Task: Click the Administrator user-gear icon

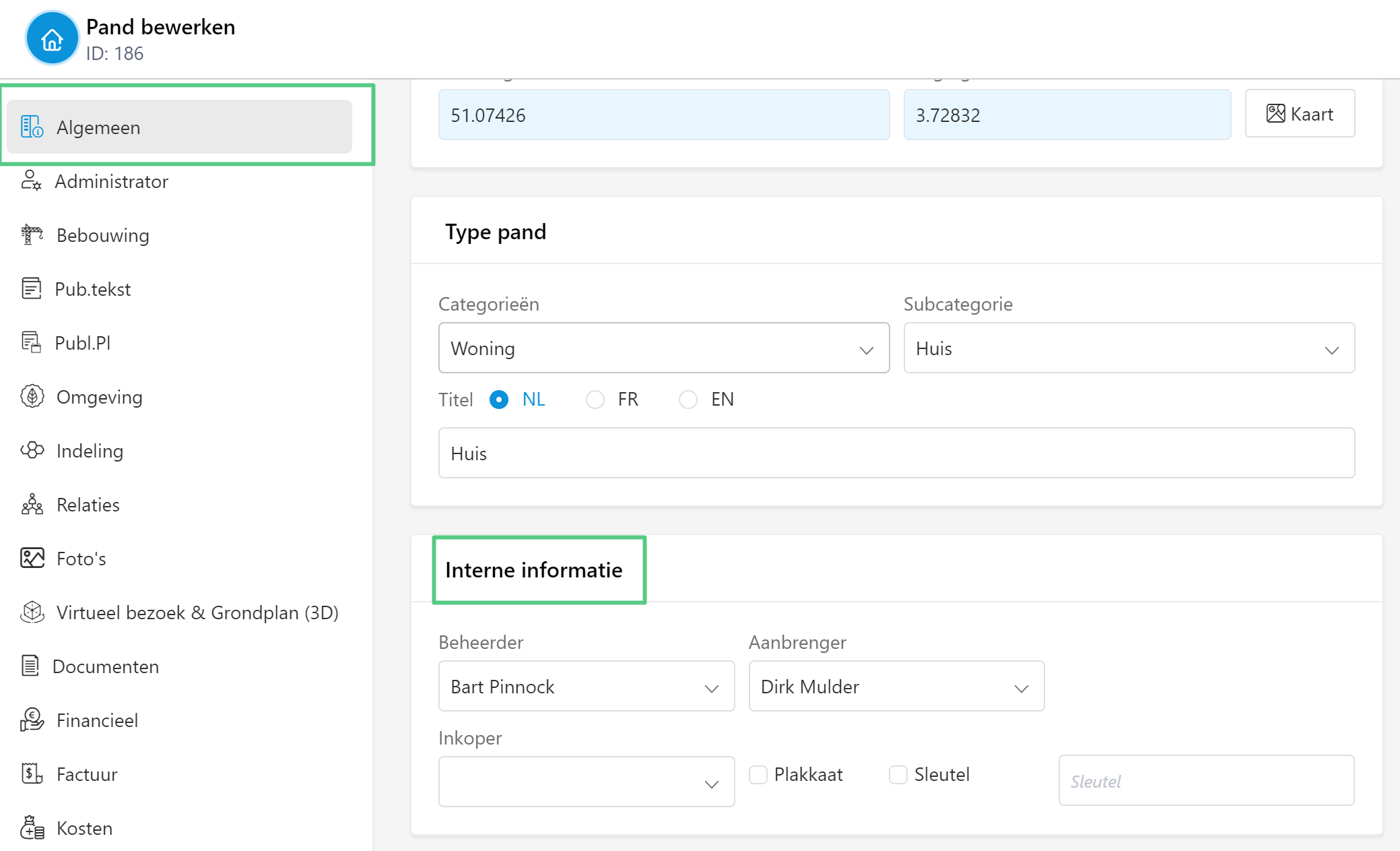Action: pyautogui.click(x=31, y=181)
